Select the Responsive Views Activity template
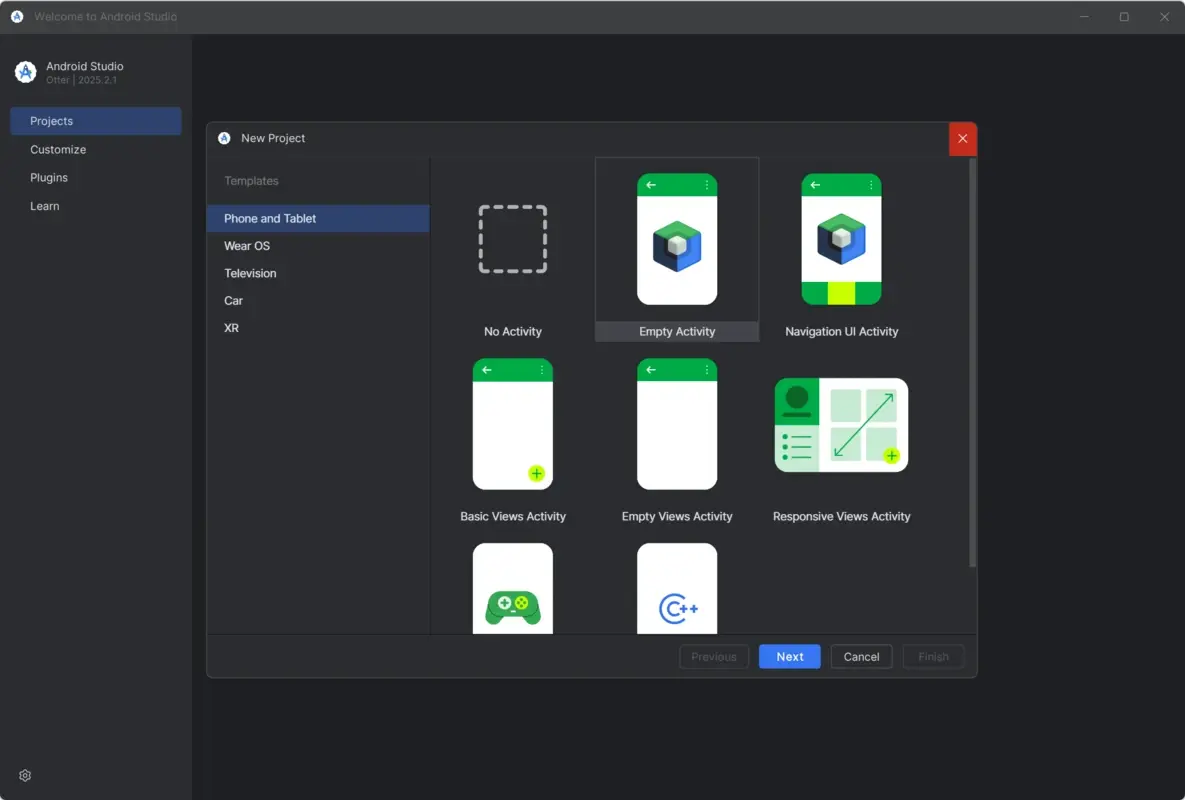The height and width of the screenshot is (800, 1185). pyautogui.click(x=841, y=424)
